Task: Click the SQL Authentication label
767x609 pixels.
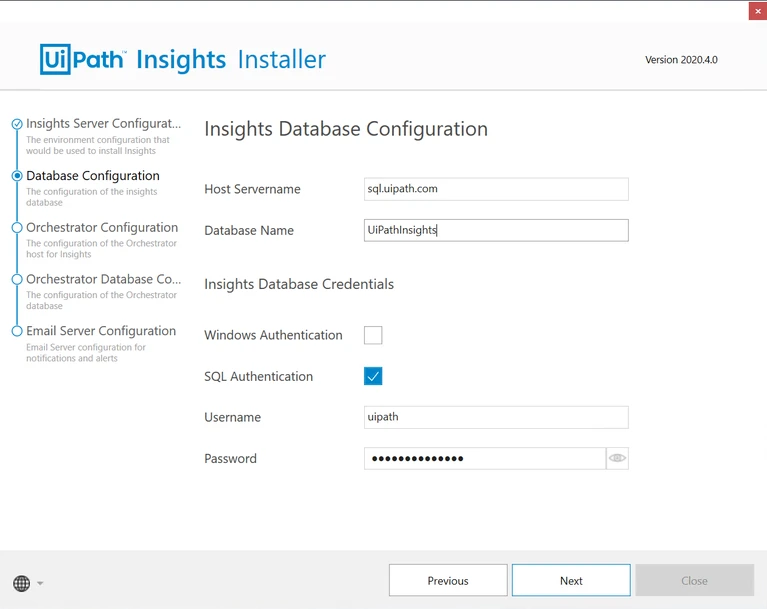Action: 258,377
